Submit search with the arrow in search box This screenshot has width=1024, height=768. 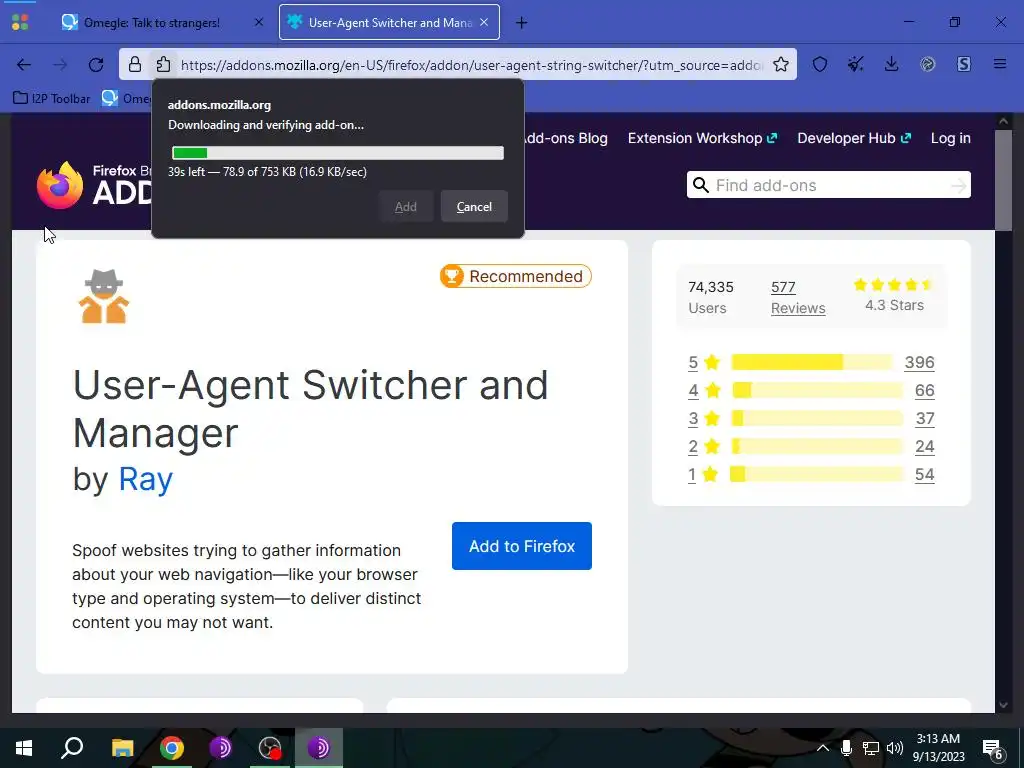click(x=958, y=185)
